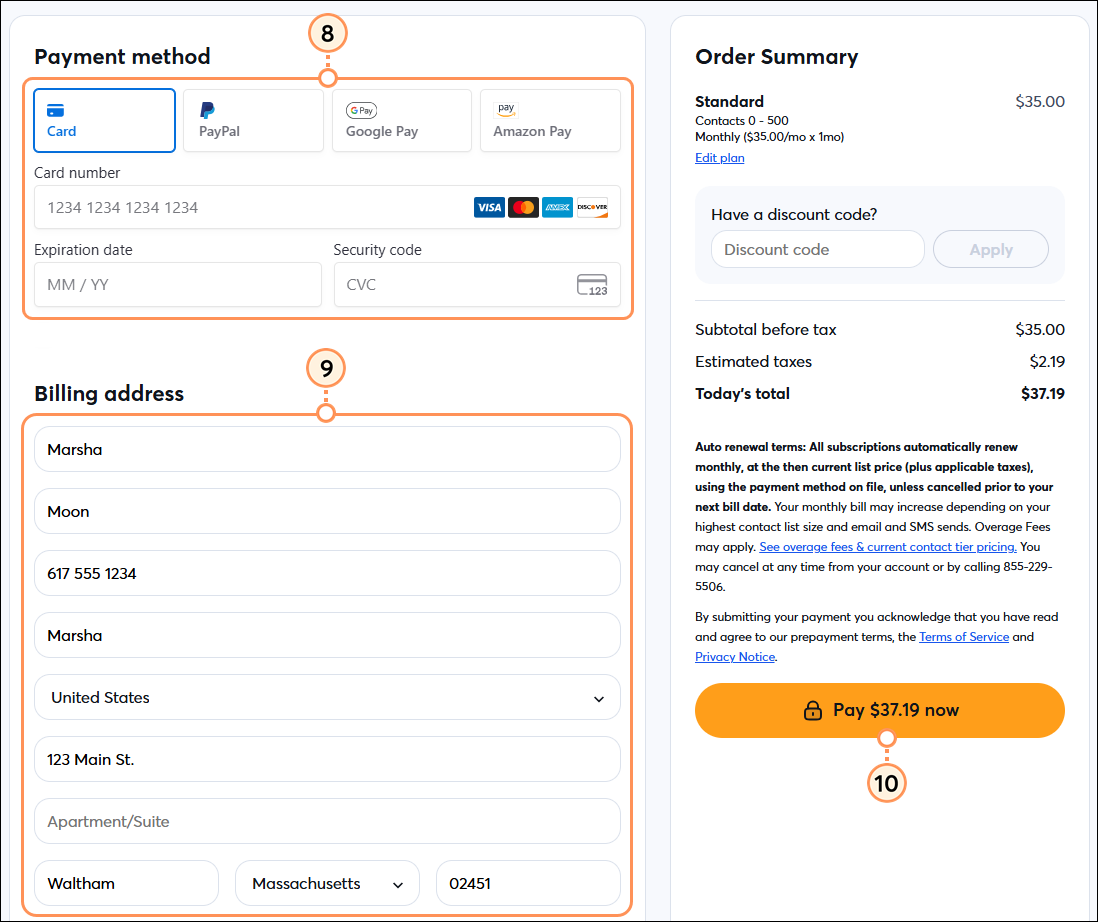This screenshot has height=922, width=1098.
Task: Click the Apply discount button
Action: (990, 249)
